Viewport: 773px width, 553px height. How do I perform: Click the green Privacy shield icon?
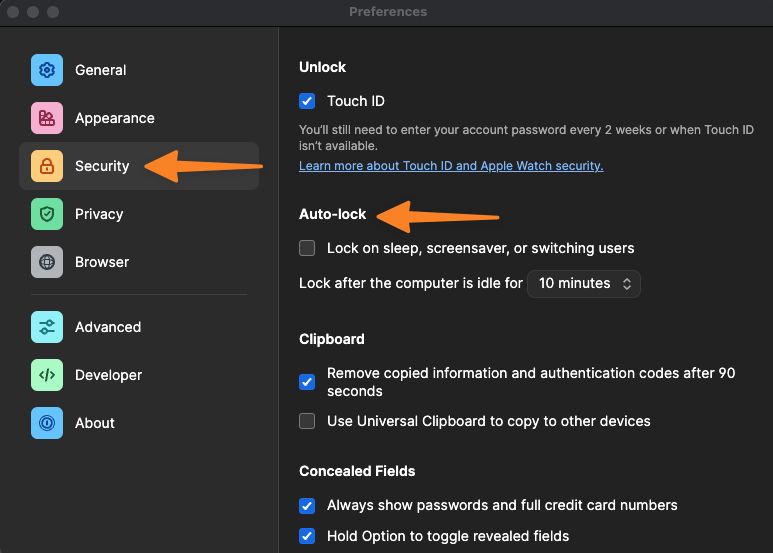coord(47,214)
